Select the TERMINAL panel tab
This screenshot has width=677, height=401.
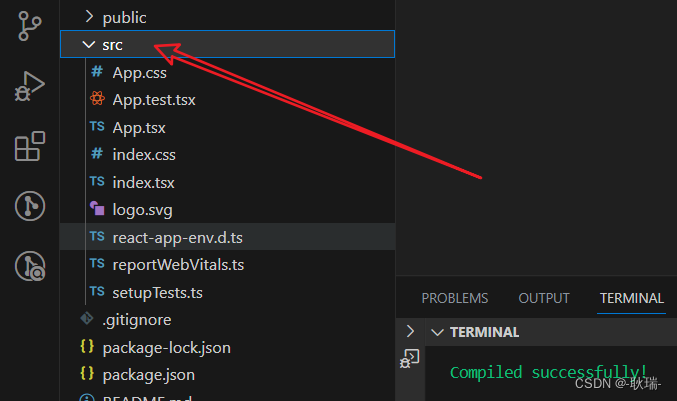pos(632,298)
